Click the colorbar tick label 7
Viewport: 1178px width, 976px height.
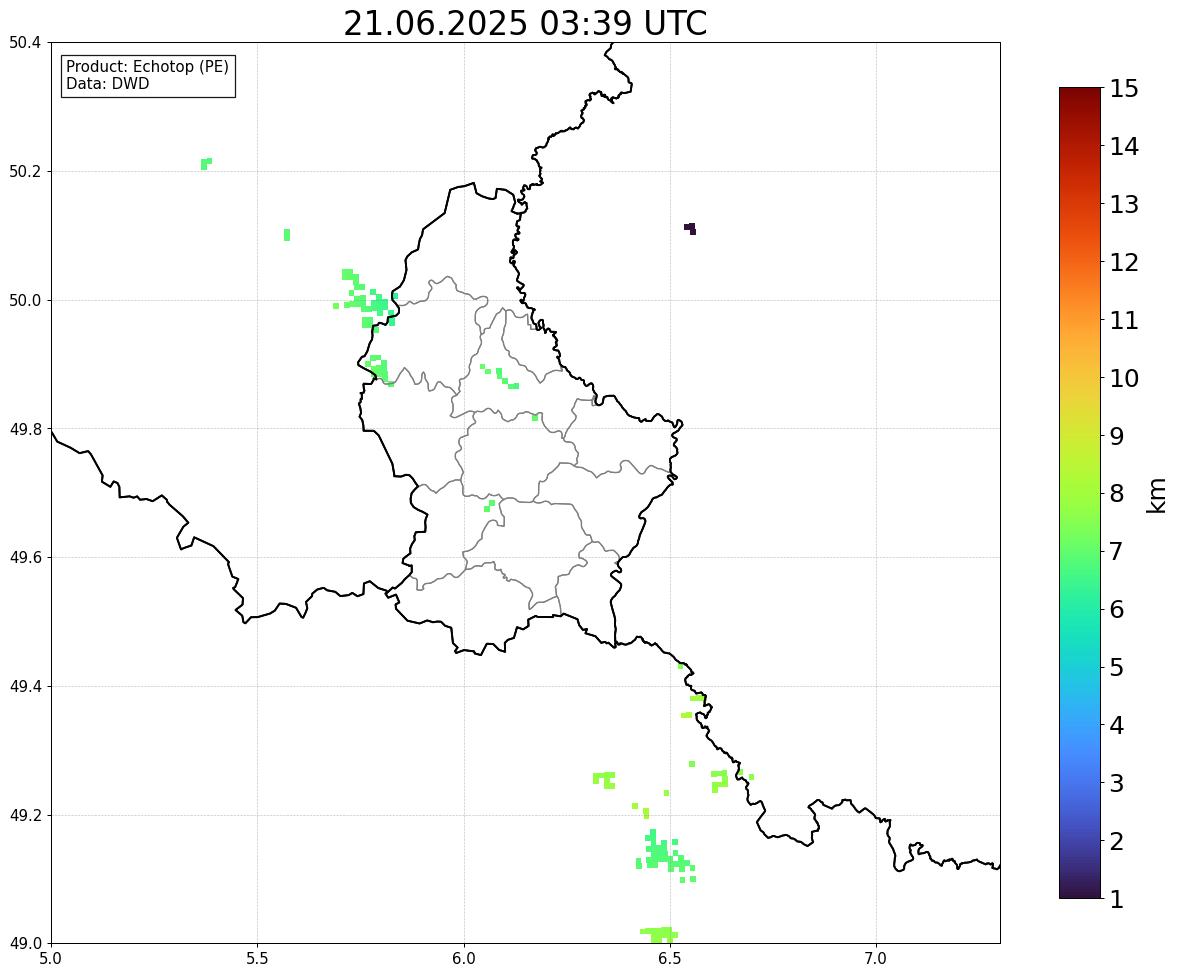pyautogui.click(x=1117, y=551)
